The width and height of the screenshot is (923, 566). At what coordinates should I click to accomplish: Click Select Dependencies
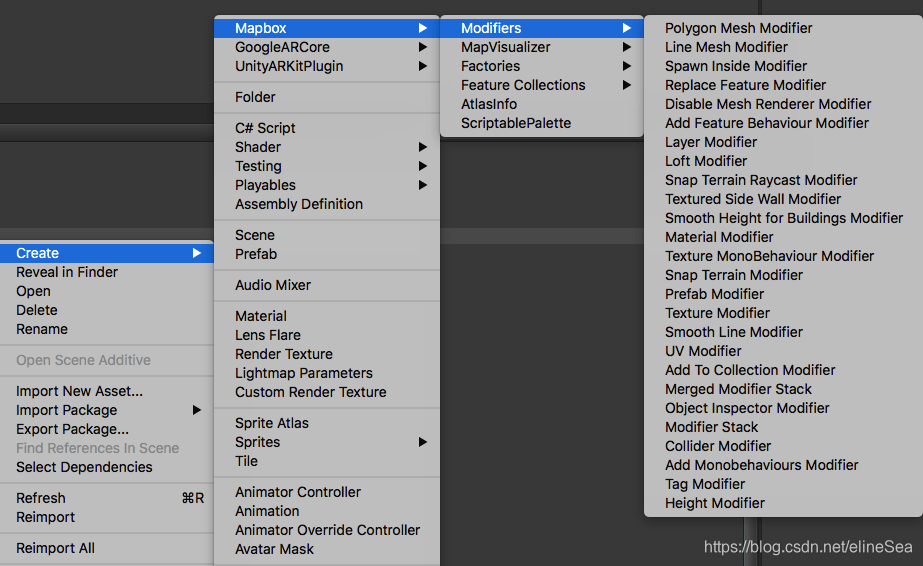click(107, 467)
